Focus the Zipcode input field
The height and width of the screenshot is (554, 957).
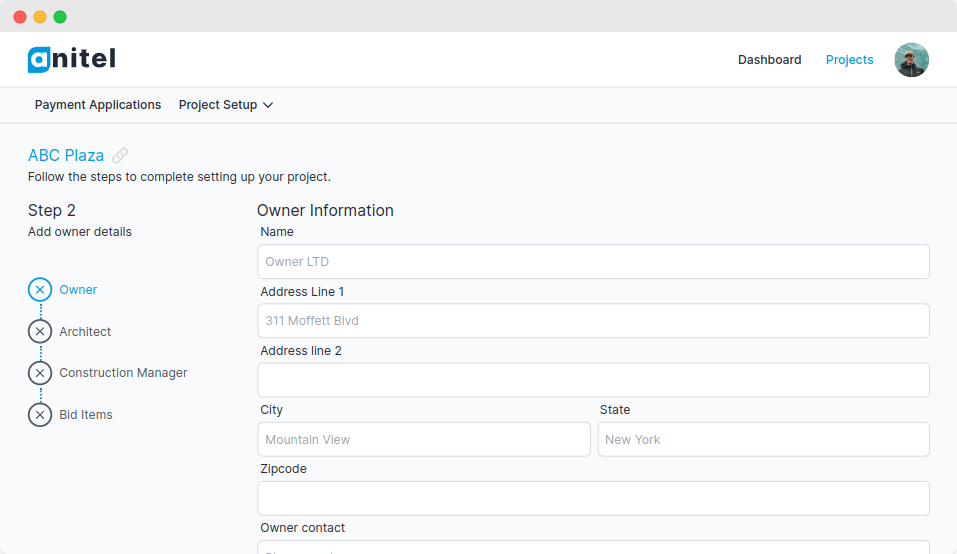[x=593, y=498]
